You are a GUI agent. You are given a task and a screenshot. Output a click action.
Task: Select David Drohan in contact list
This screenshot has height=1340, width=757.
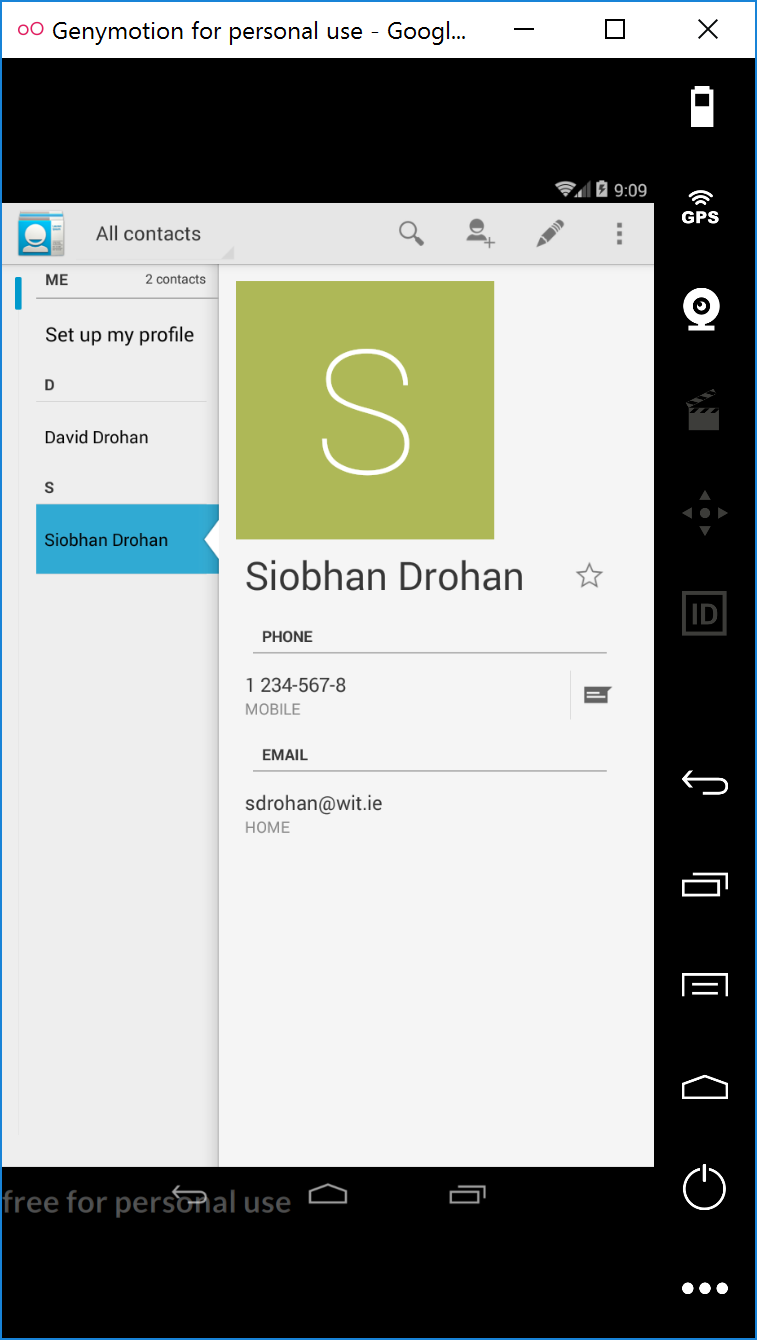pos(127,437)
